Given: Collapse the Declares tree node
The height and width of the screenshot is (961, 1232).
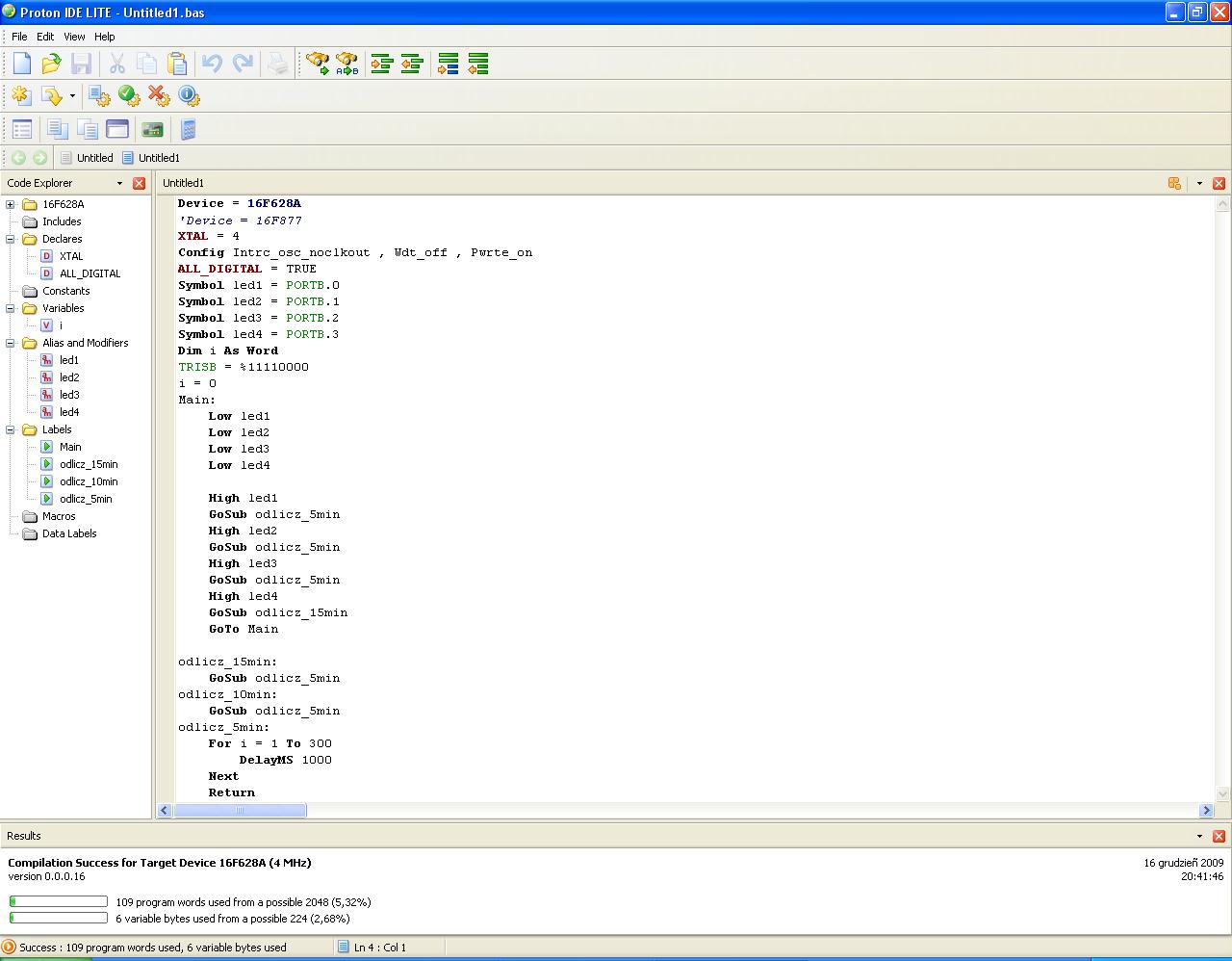Looking at the screenshot, I should point(11,239).
